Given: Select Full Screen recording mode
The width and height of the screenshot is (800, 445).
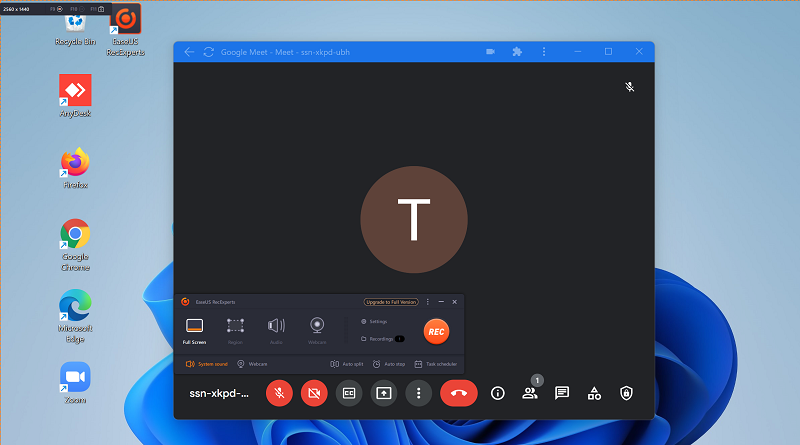Looking at the screenshot, I should click(x=194, y=331).
